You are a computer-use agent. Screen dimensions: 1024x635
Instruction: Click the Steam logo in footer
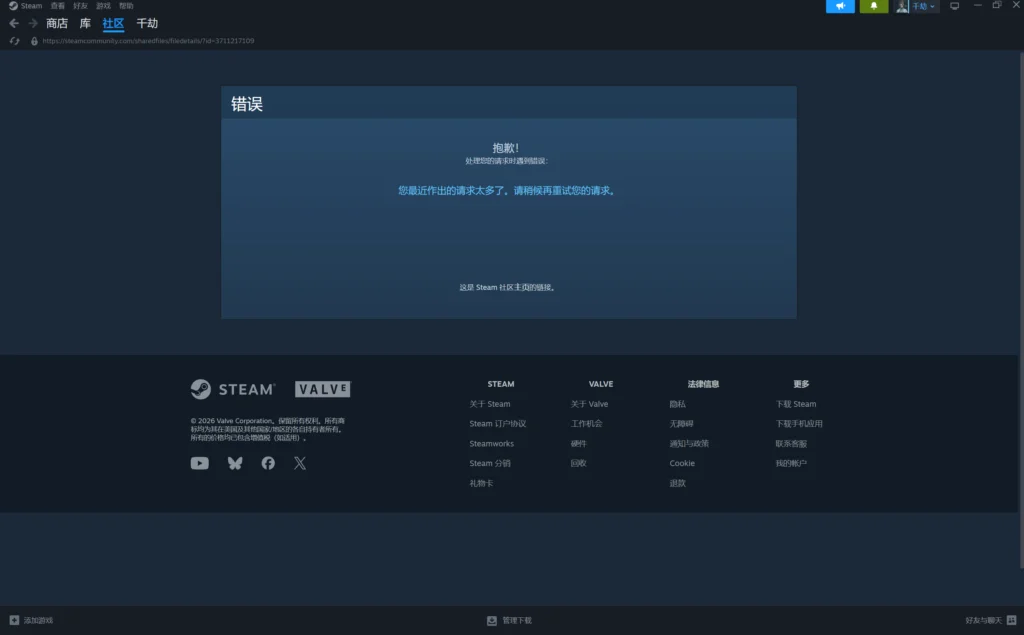pyautogui.click(x=233, y=389)
